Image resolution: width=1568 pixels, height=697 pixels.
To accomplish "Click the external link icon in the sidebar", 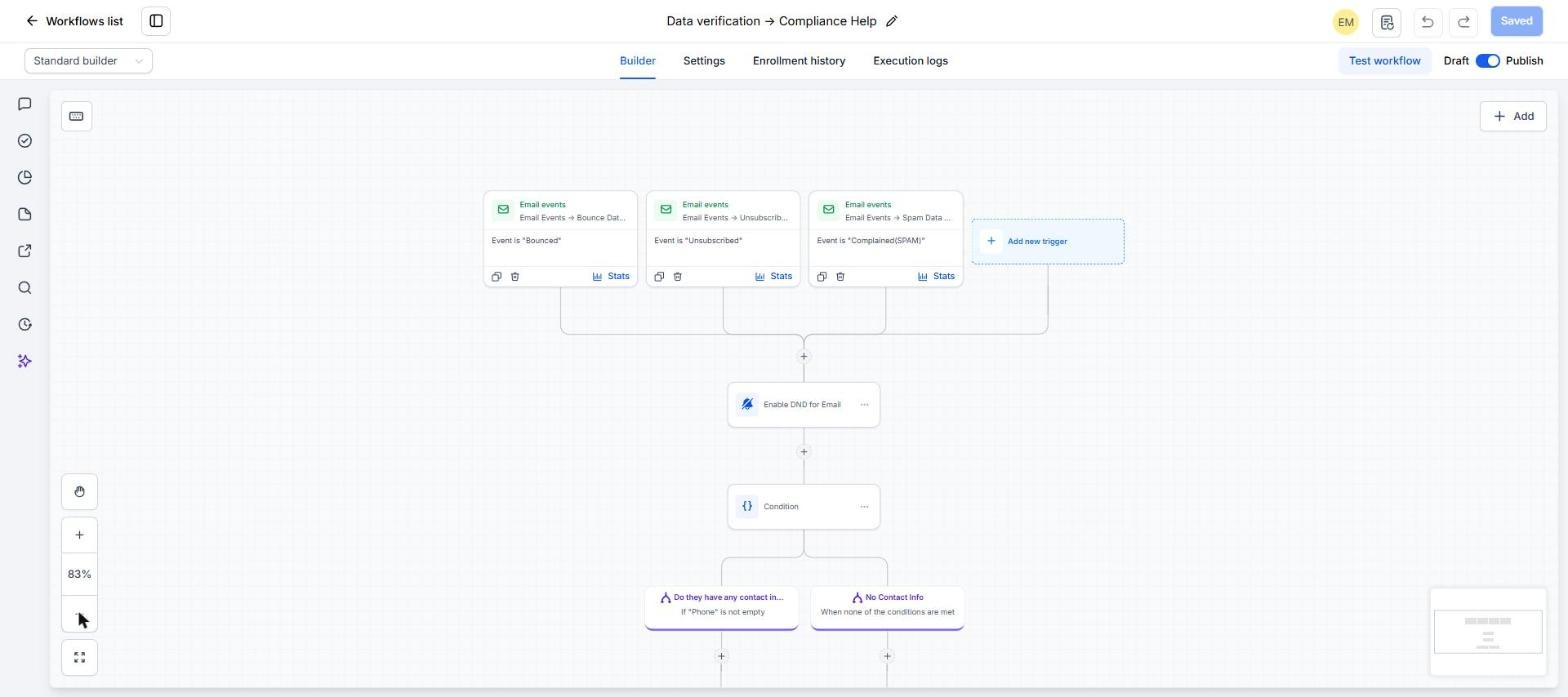I will (x=25, y=251).
